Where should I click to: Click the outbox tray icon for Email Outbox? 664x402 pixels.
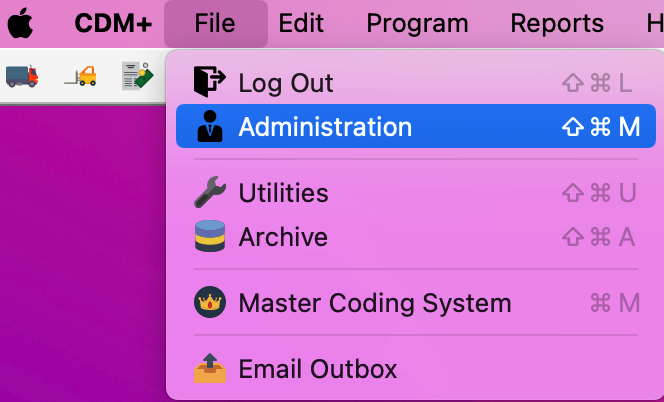click(x=209, y=369)
